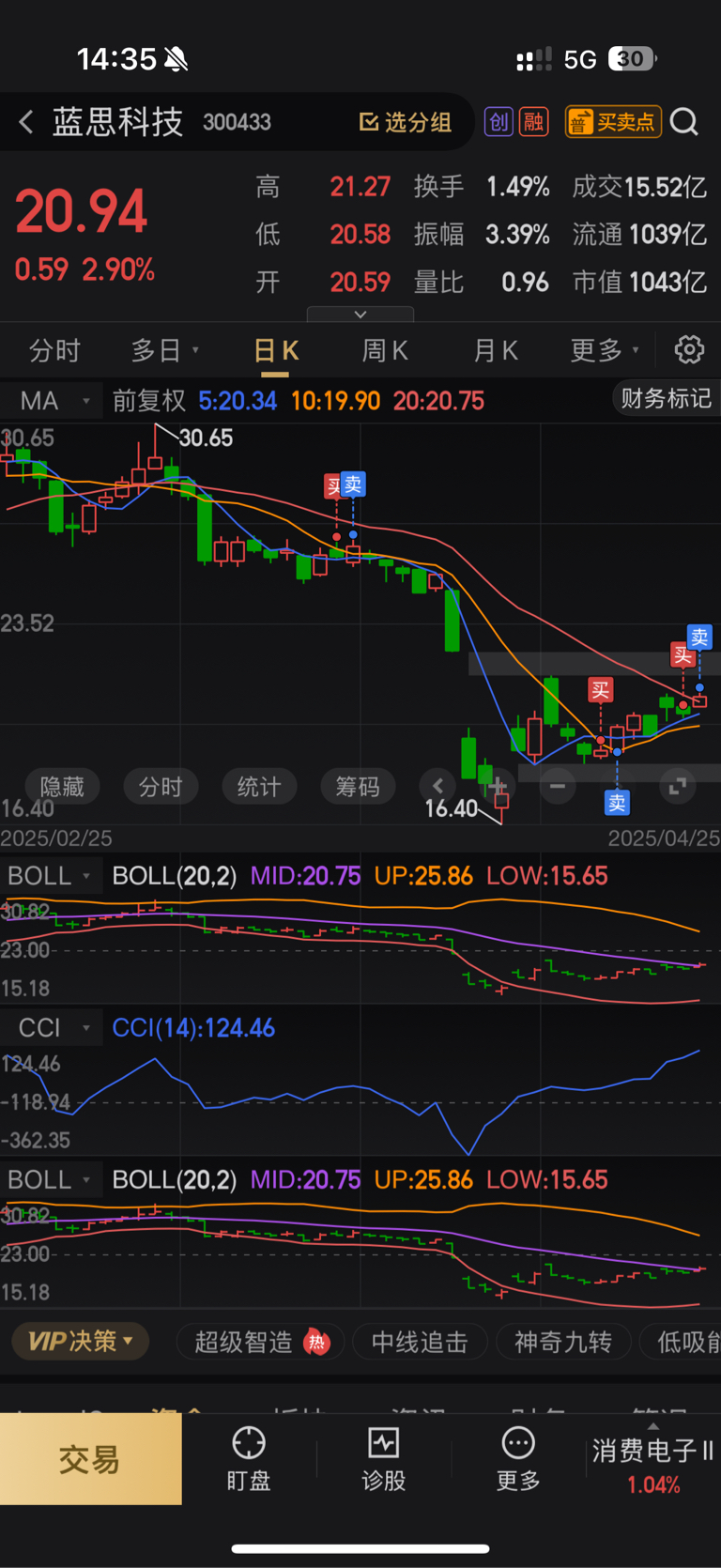721x1568 pixels.
Task: Open the search magnifier icon
Action: coord(684,122)
